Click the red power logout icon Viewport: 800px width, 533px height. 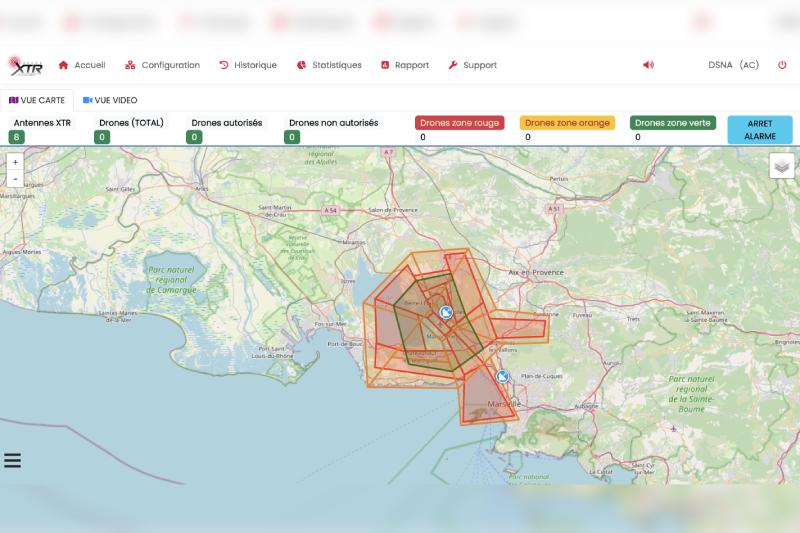(x=782, y=65)
